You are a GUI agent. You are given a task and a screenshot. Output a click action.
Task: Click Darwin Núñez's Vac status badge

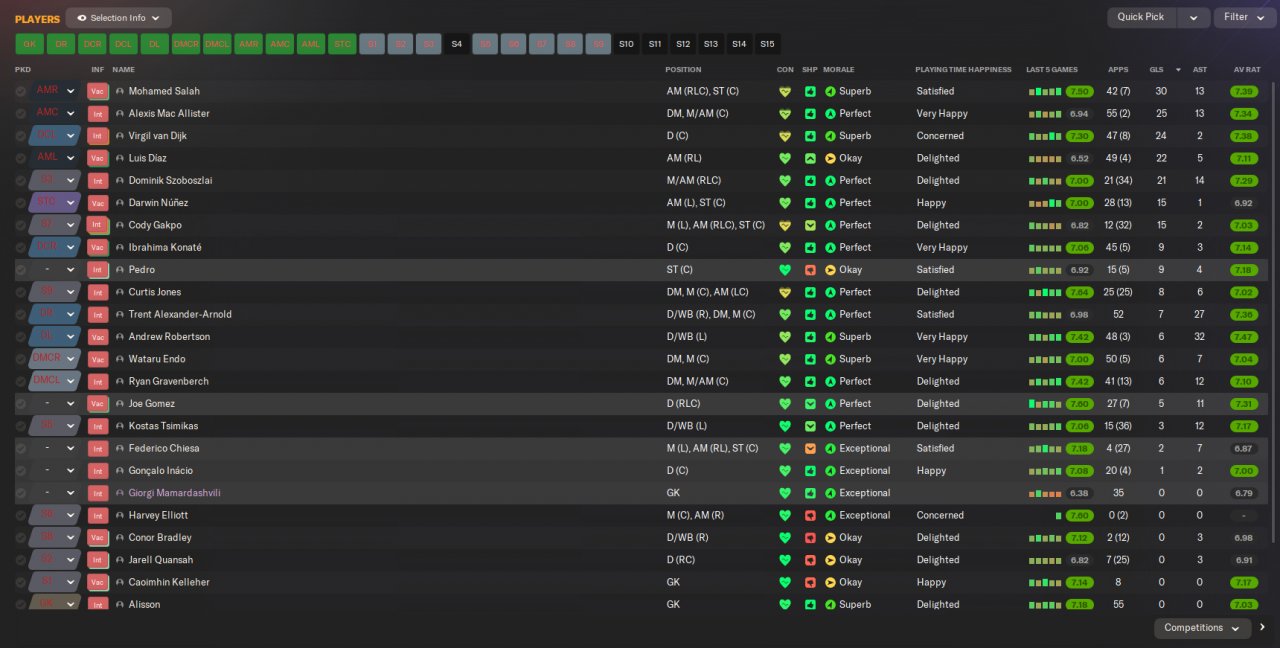(98, 203)
